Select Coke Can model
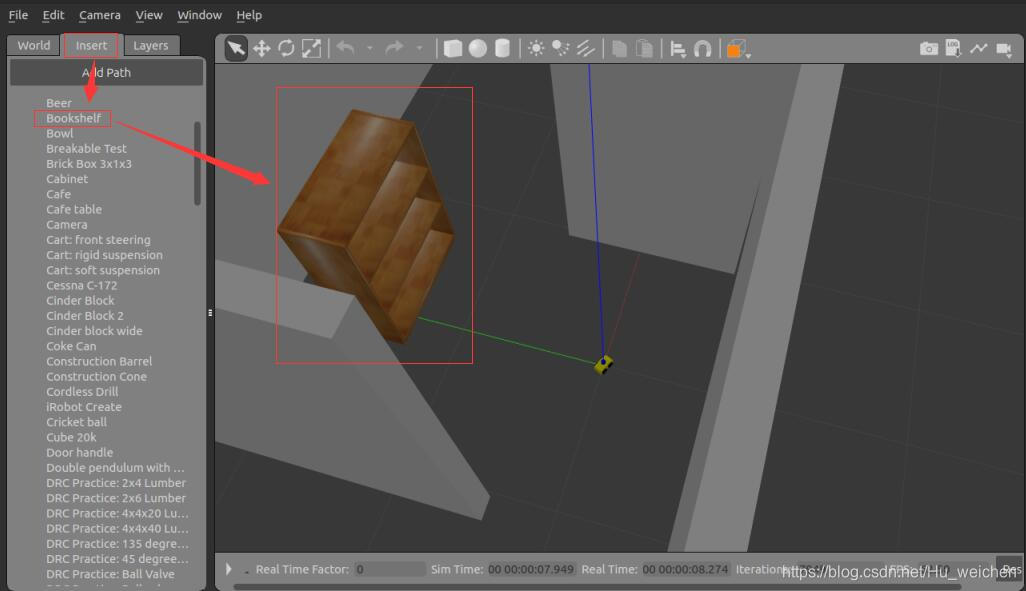This screenshot has width=1026, height=591. [x=71, y=346]
